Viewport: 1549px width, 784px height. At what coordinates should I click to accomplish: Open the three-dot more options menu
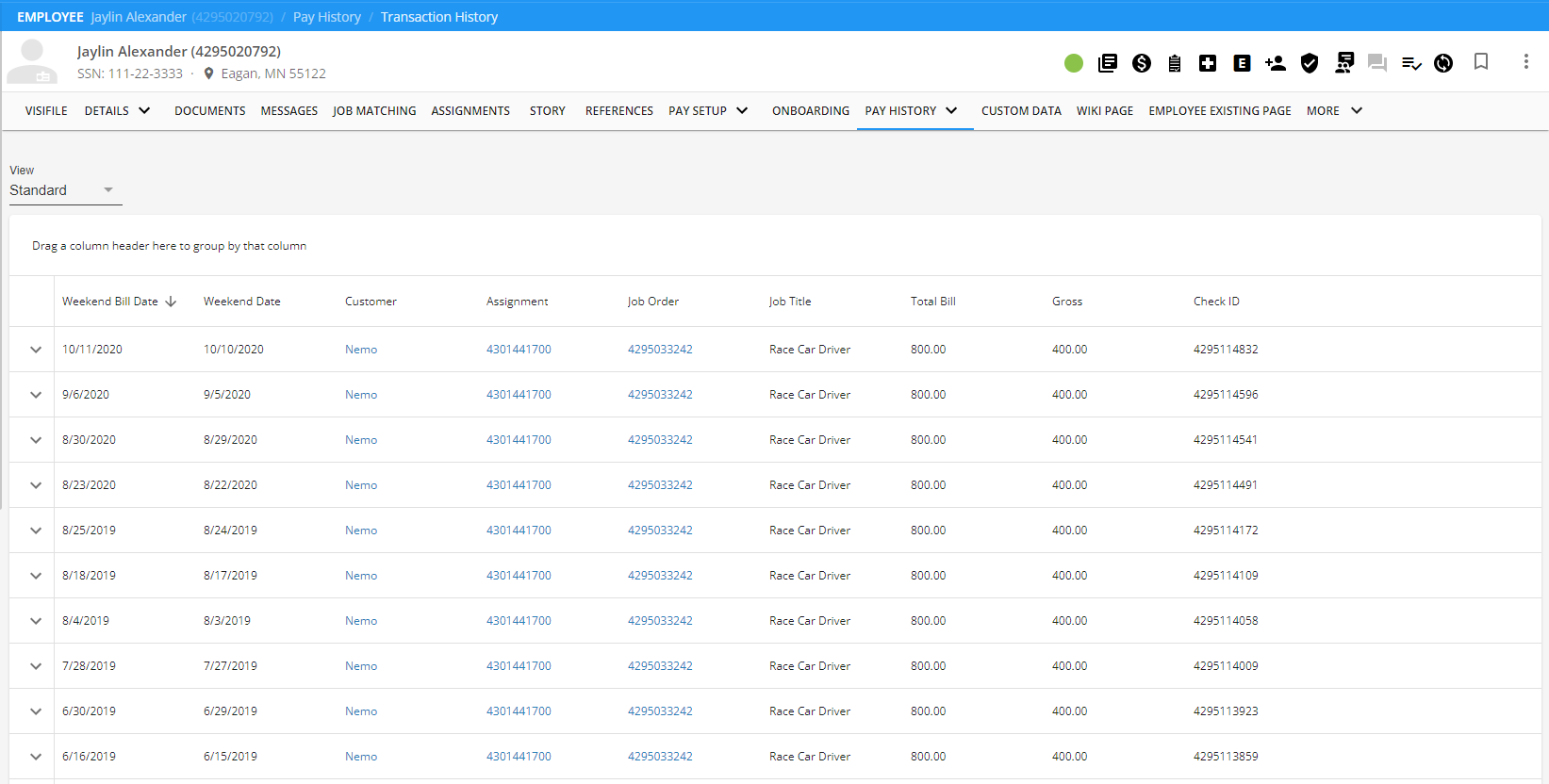click(1525, 62)
